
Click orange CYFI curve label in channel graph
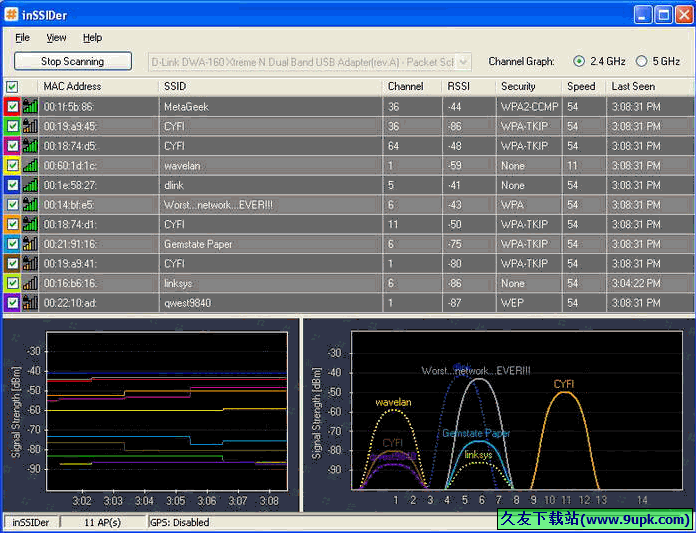[x=564, y=384]
